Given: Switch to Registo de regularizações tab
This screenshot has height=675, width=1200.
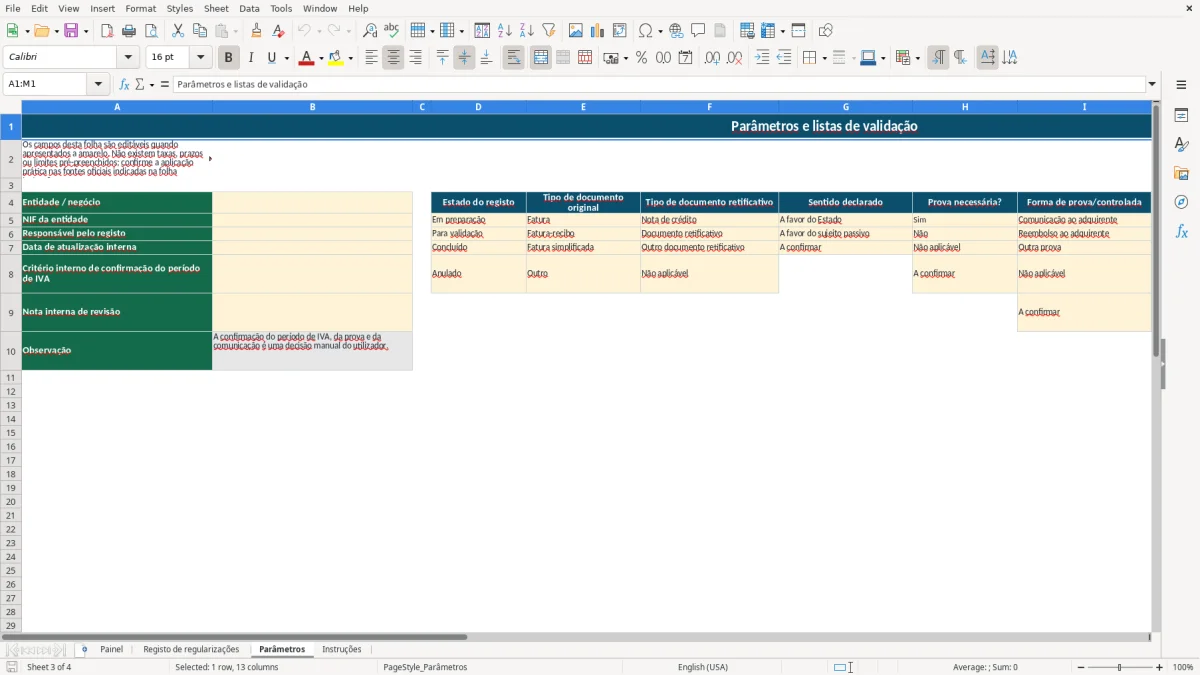Looking at the screenshot, I should tap(191, 649).
